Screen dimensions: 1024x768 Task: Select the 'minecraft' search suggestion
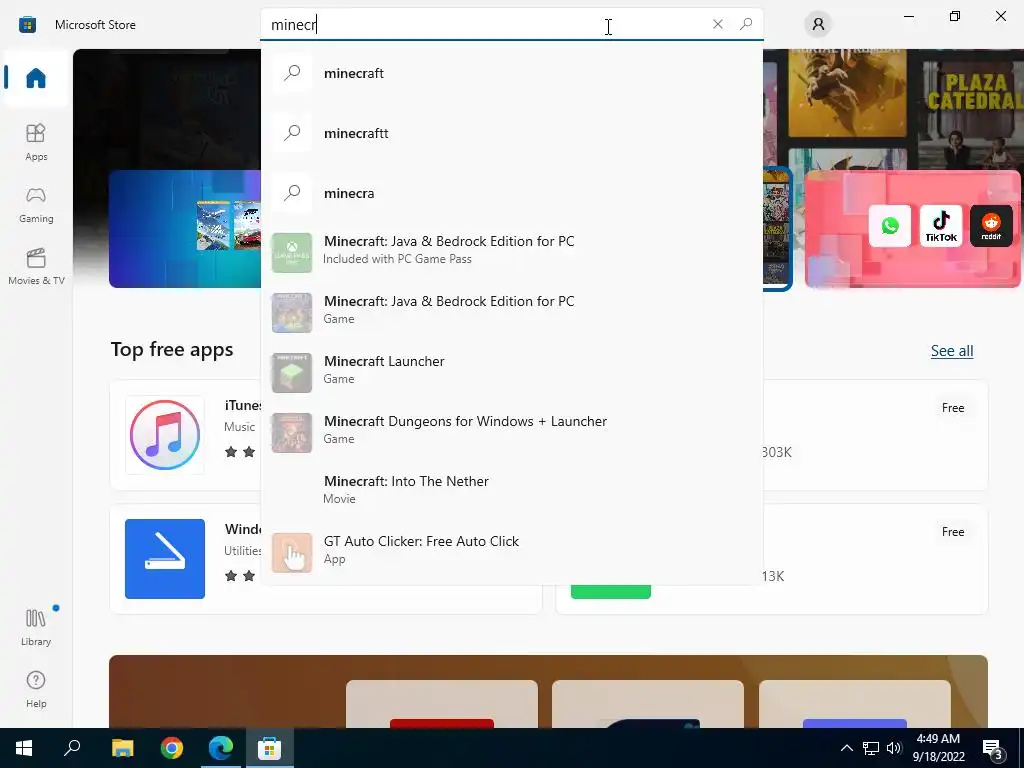pos(511,73)
